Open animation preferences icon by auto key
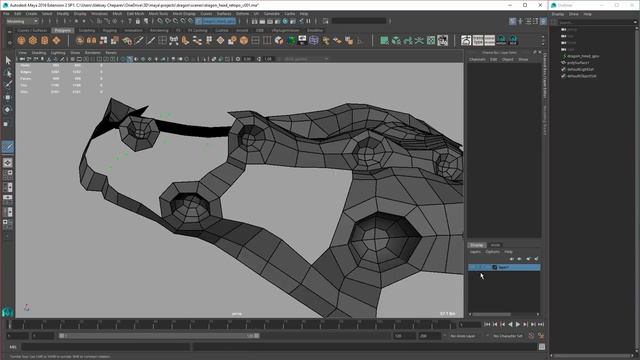This screenshot has height=360, width=640. pos(541,336)
